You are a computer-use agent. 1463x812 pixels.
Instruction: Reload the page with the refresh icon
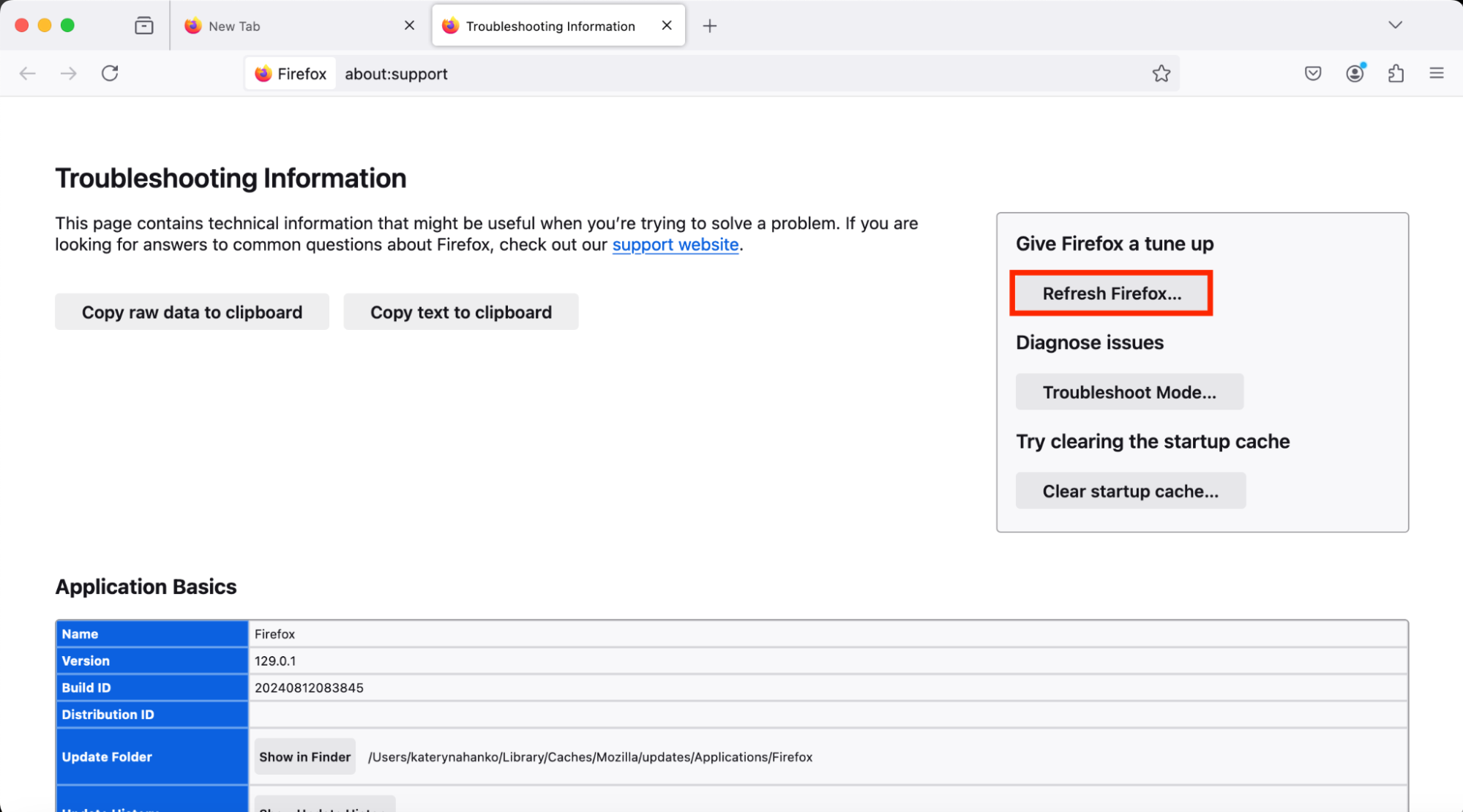point(110,73)
